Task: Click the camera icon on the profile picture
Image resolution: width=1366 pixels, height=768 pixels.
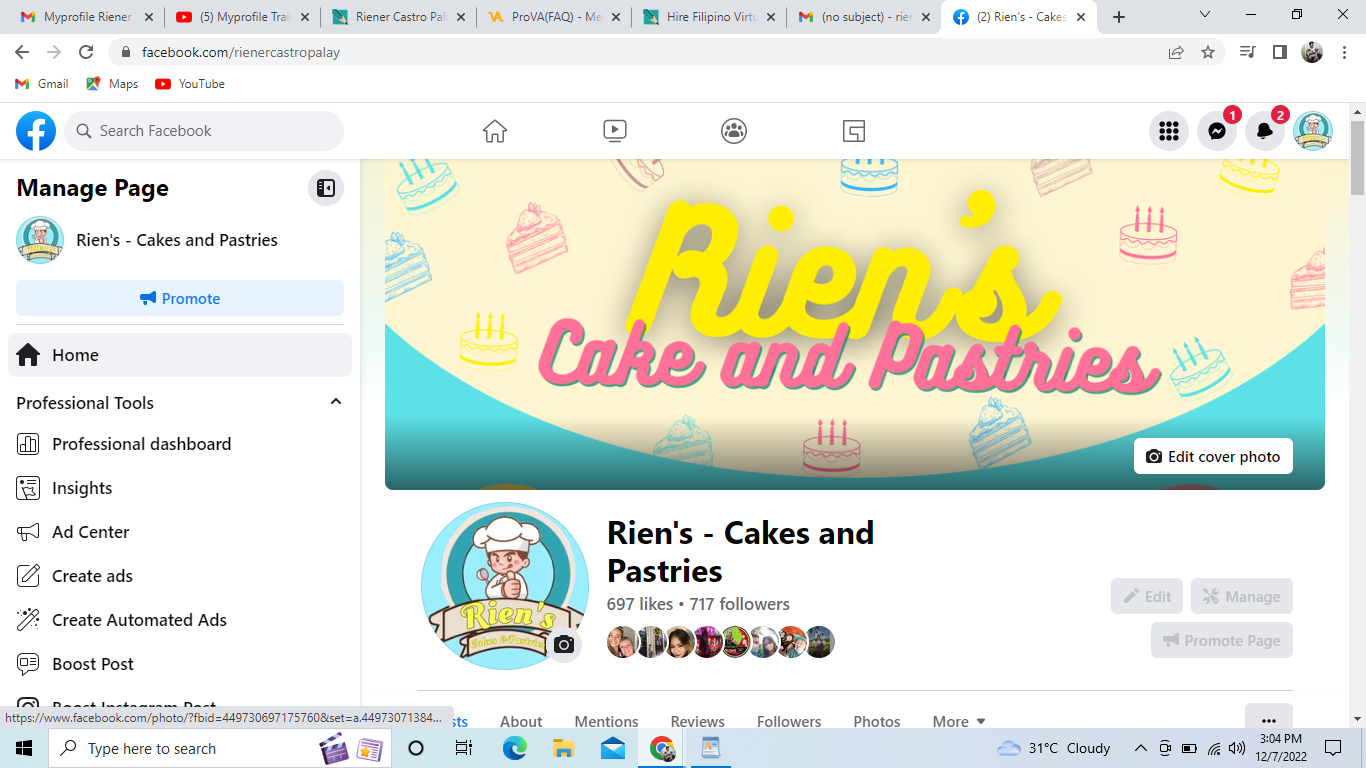Action: coord(564,645)
